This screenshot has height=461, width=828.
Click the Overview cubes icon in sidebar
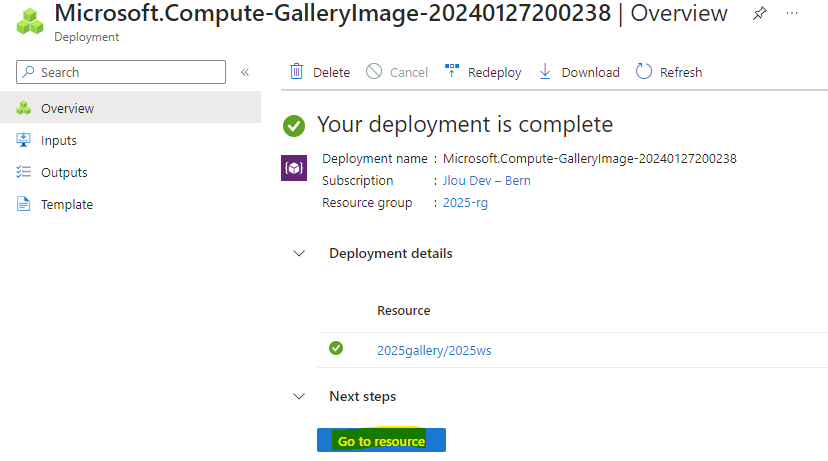click(23, 108)
